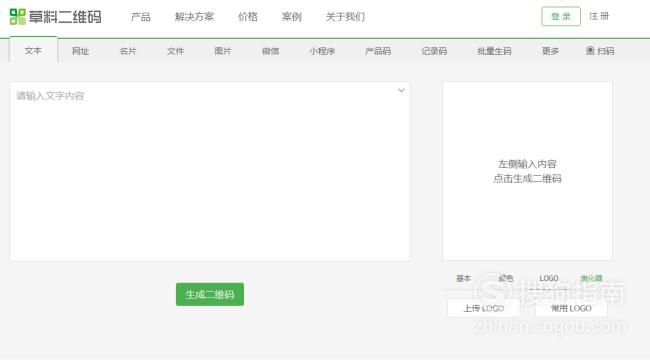The width and height of the screenshot is (650, 360).
Task: Switch to the 批量生码 tab
Action: [x=494, y=51]
